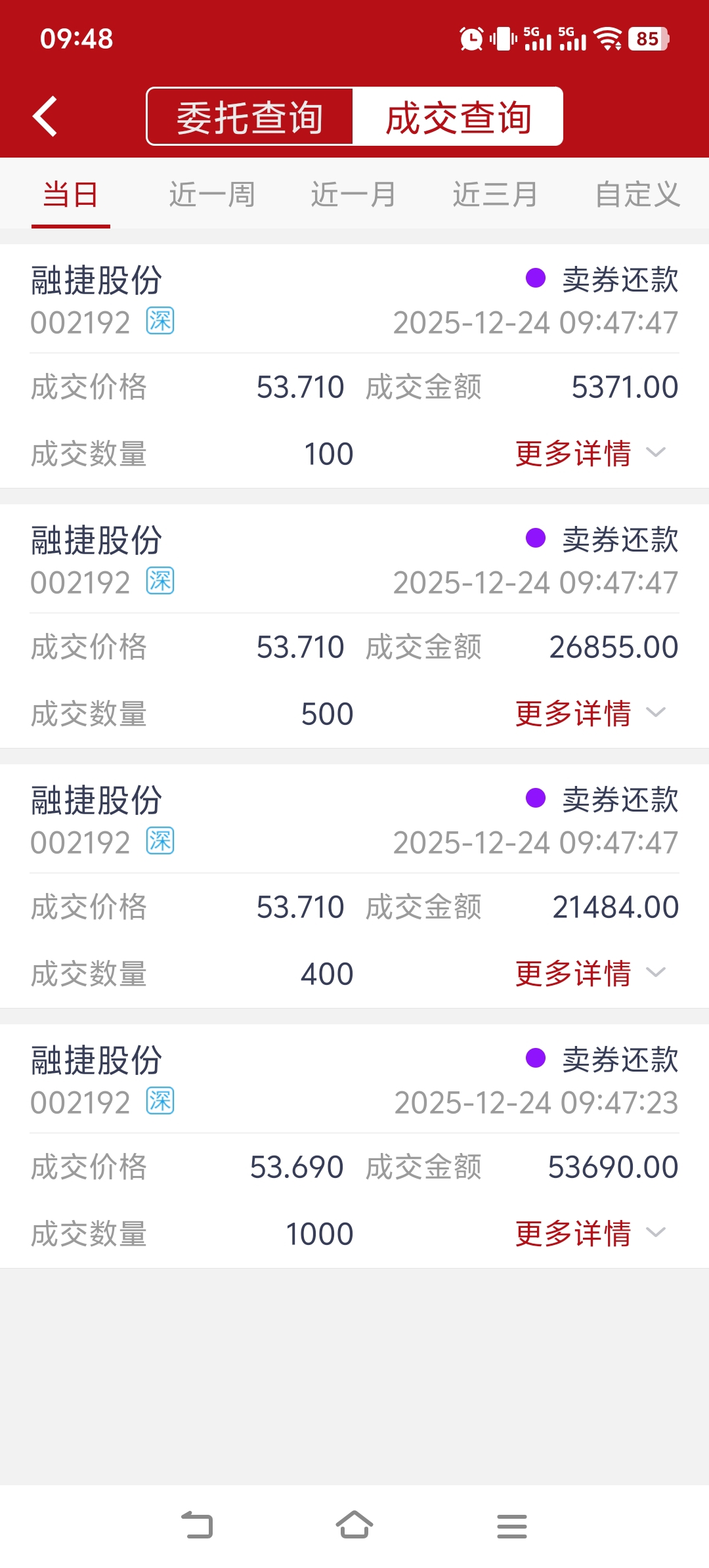
Task: Select the 近一月 filter
Action: pos(354,194)
